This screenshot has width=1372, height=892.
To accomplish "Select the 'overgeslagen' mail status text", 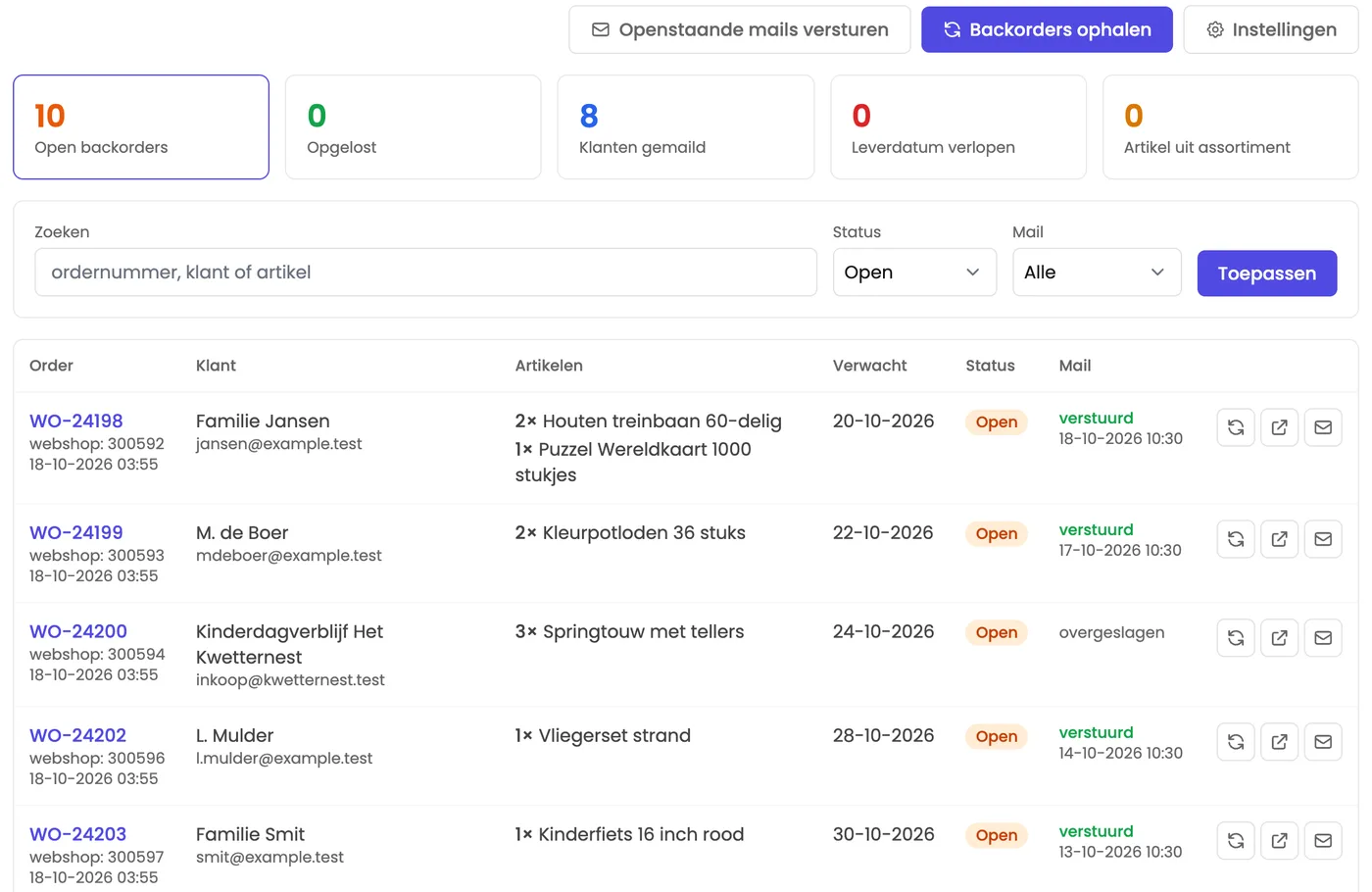I will pos(1112,633).
